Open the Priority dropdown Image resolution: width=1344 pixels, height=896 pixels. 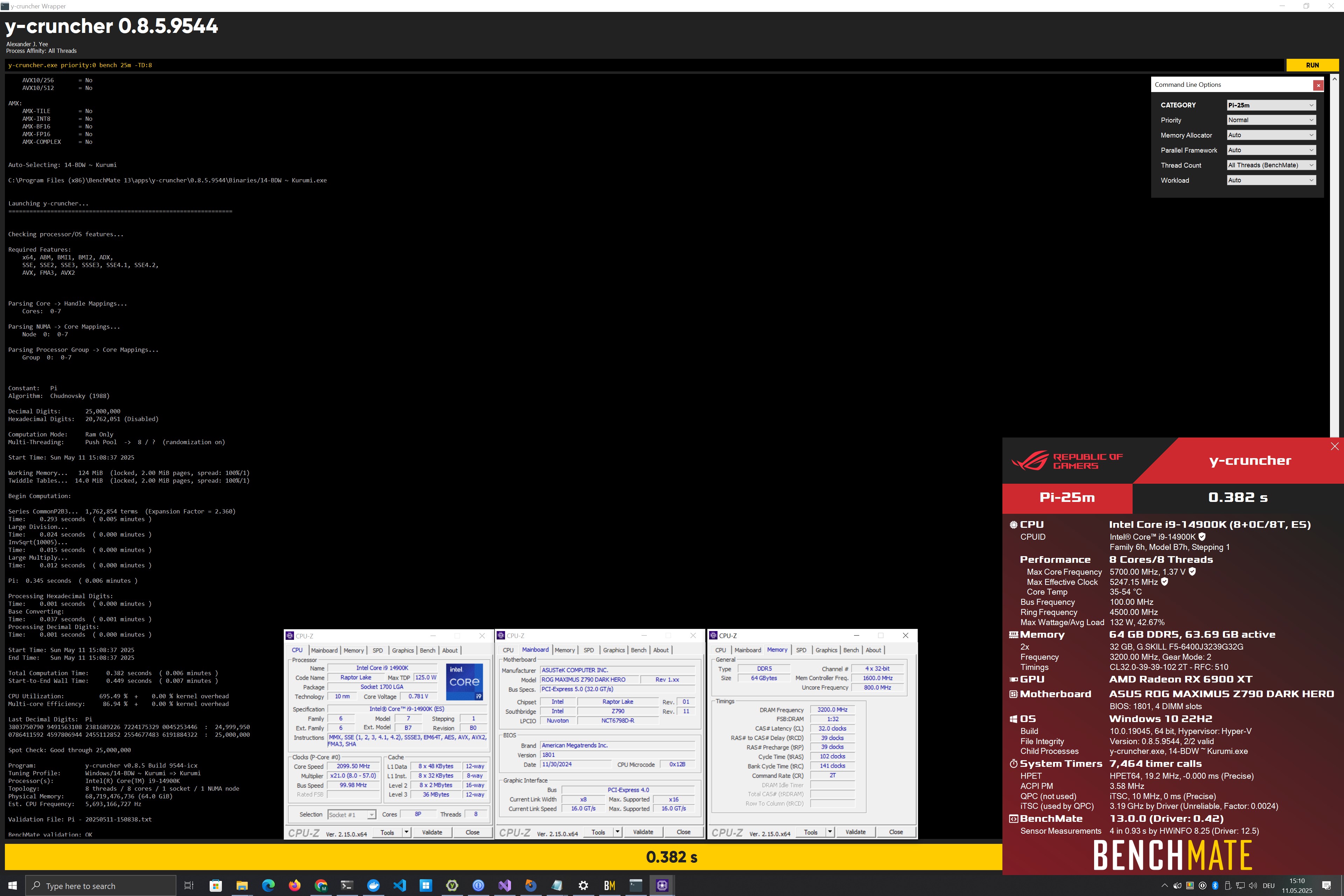tap(1271, 120)
